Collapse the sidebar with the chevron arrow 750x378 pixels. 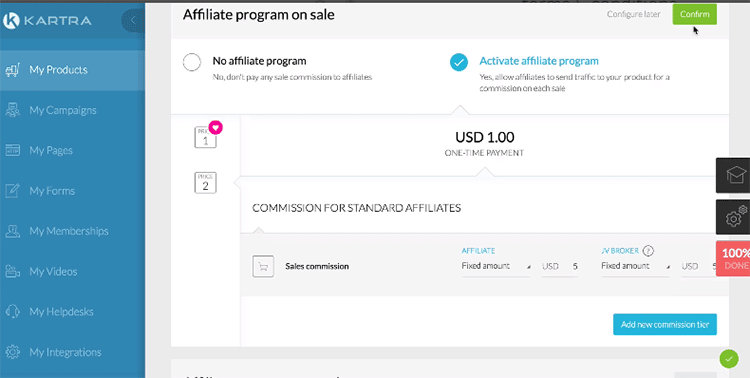(x=133, y=20)
